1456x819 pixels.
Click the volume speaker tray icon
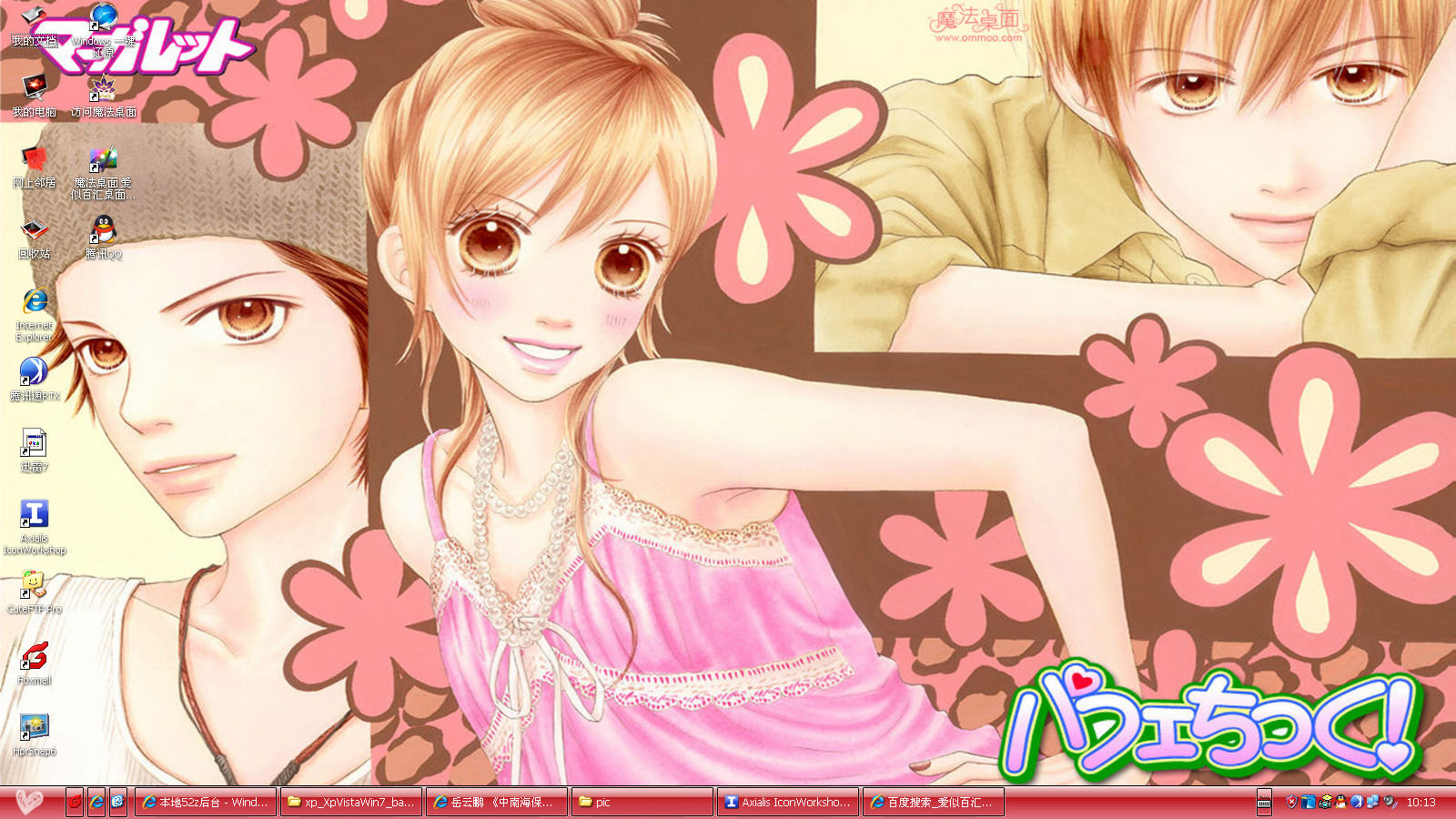[1390, 802]
